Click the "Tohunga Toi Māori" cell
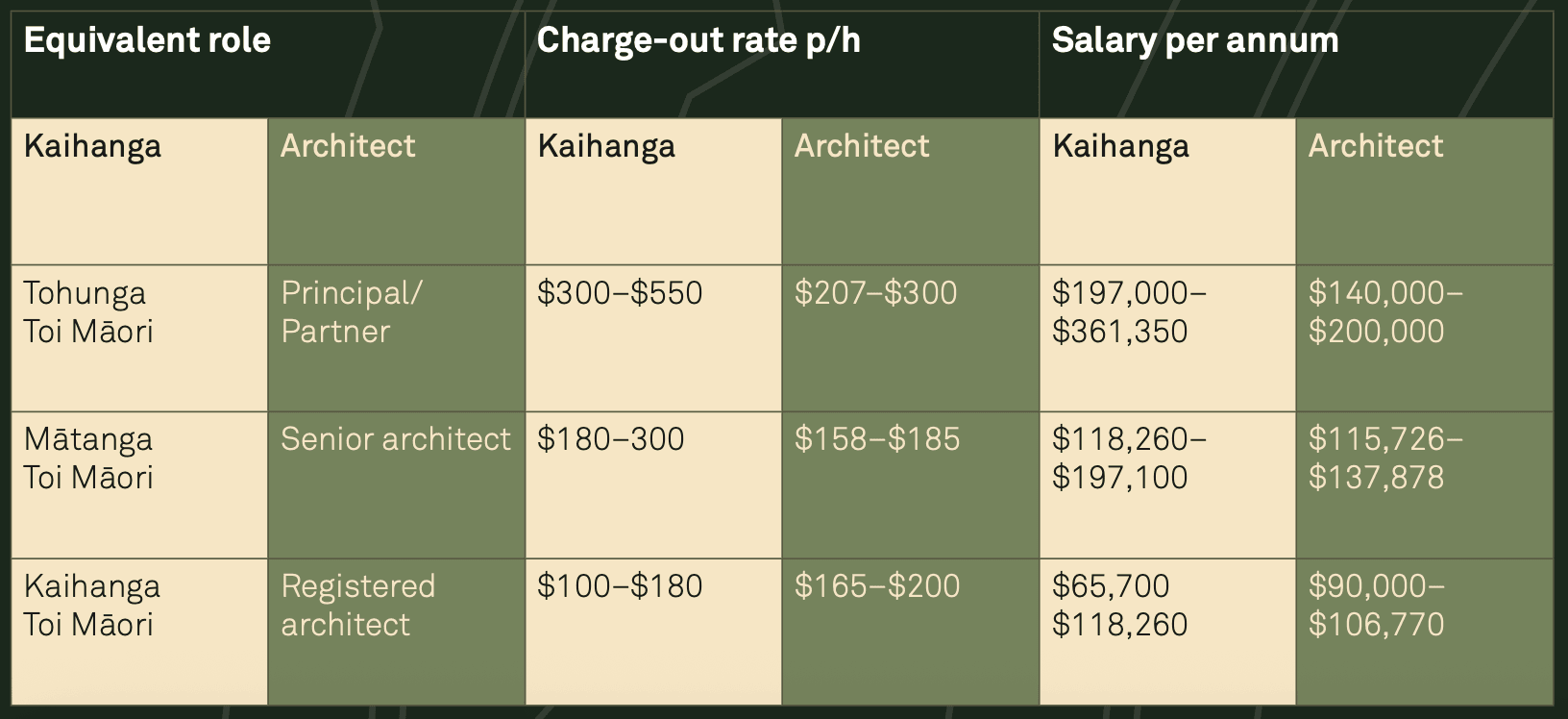 click(x=88, y=312)
